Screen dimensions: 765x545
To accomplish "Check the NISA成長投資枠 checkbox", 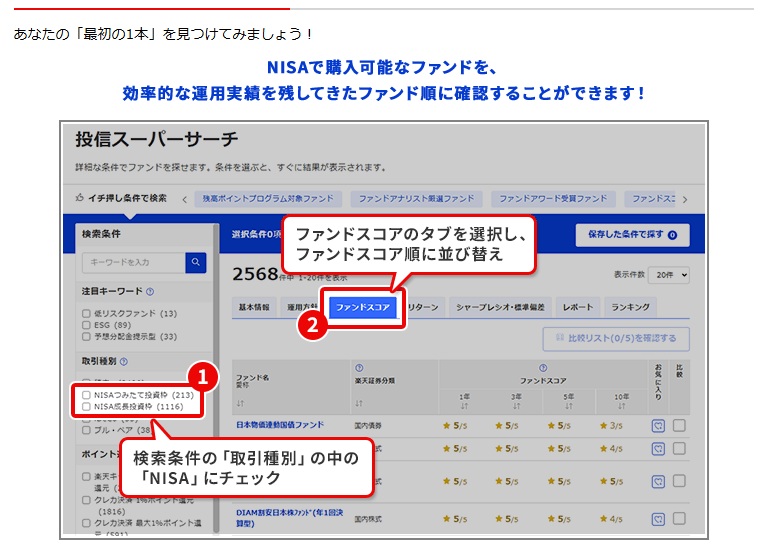I will pos(87,407).
